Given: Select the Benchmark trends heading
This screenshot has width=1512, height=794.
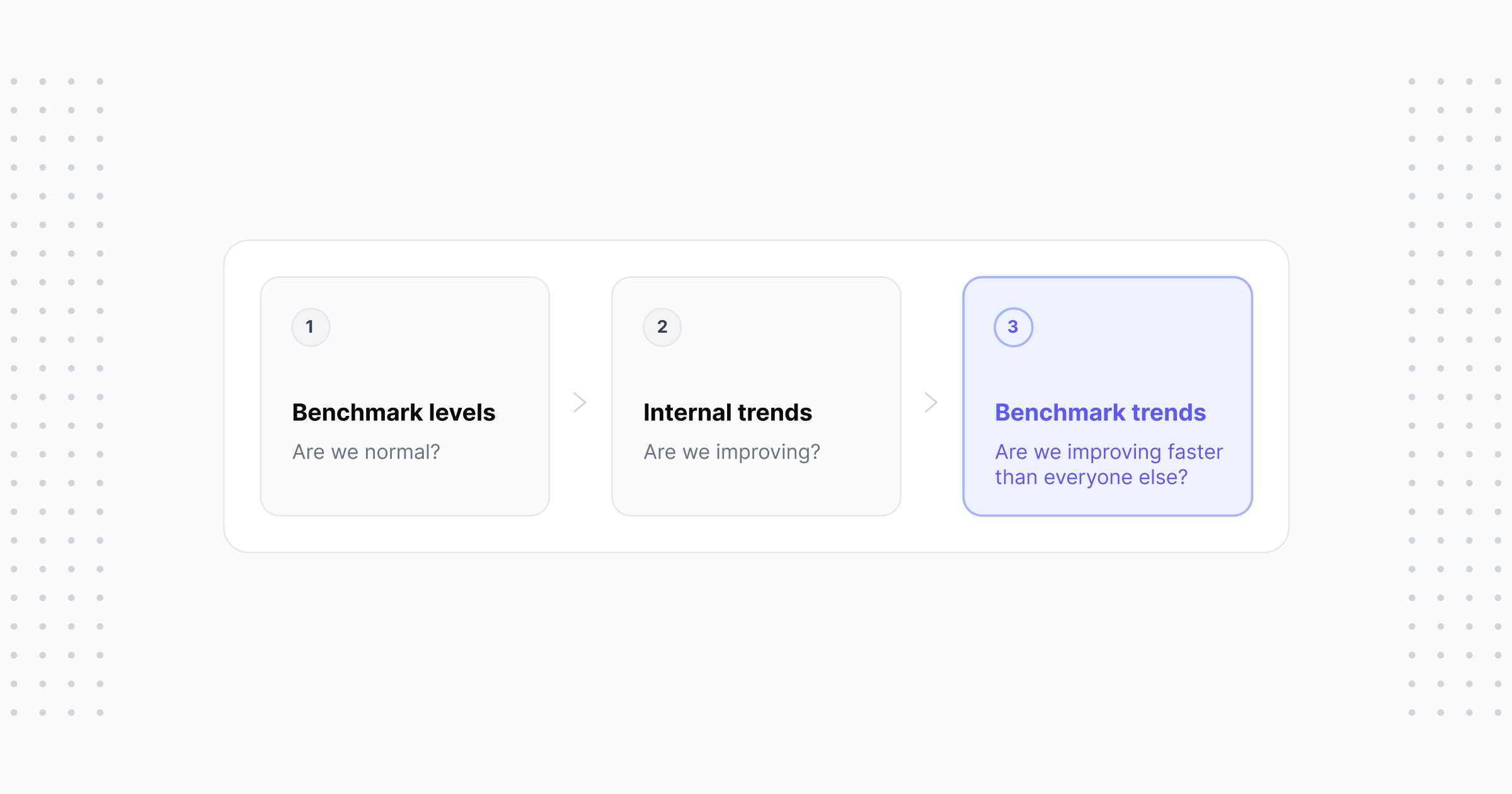Looking at the screenshot, I should tap(1100, 413).
